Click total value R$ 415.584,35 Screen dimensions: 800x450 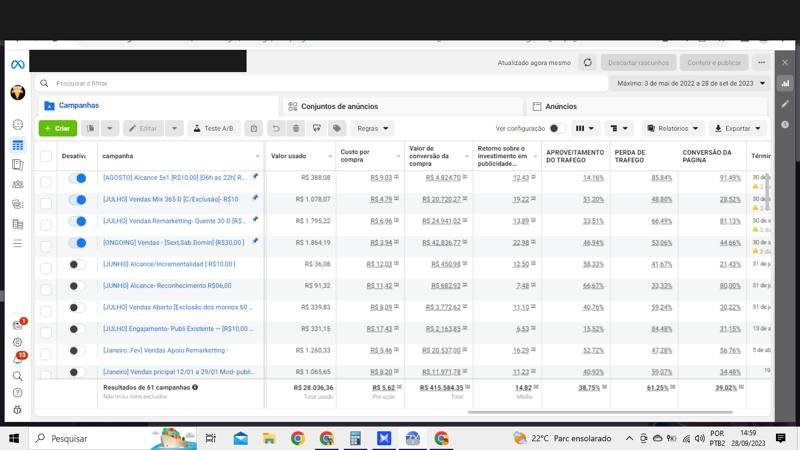441,388
